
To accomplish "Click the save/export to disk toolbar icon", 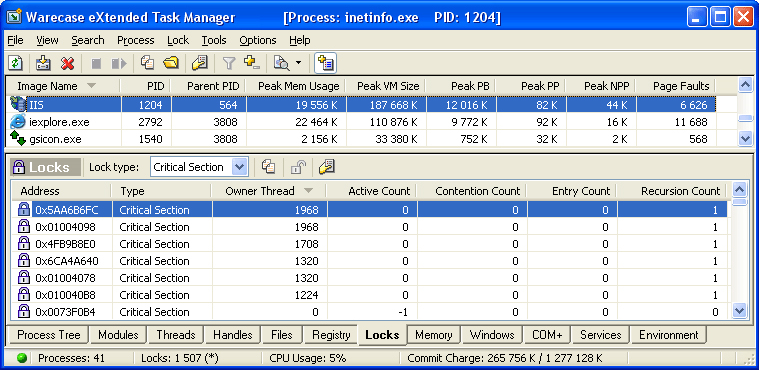I will tap(44, 63).
